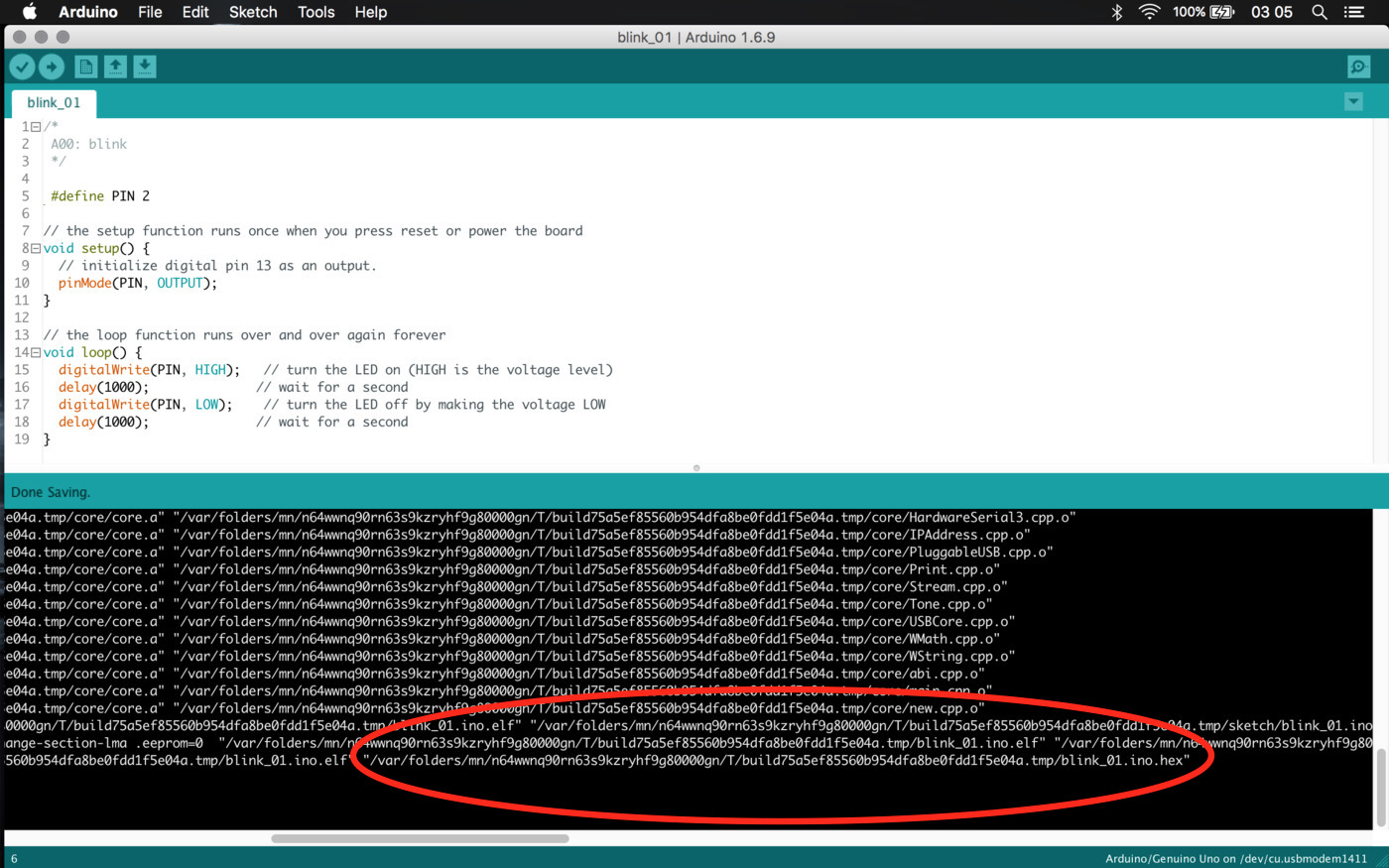Click the '#define PIN 2' code line

pyautogui.click(x=100, y=196)
